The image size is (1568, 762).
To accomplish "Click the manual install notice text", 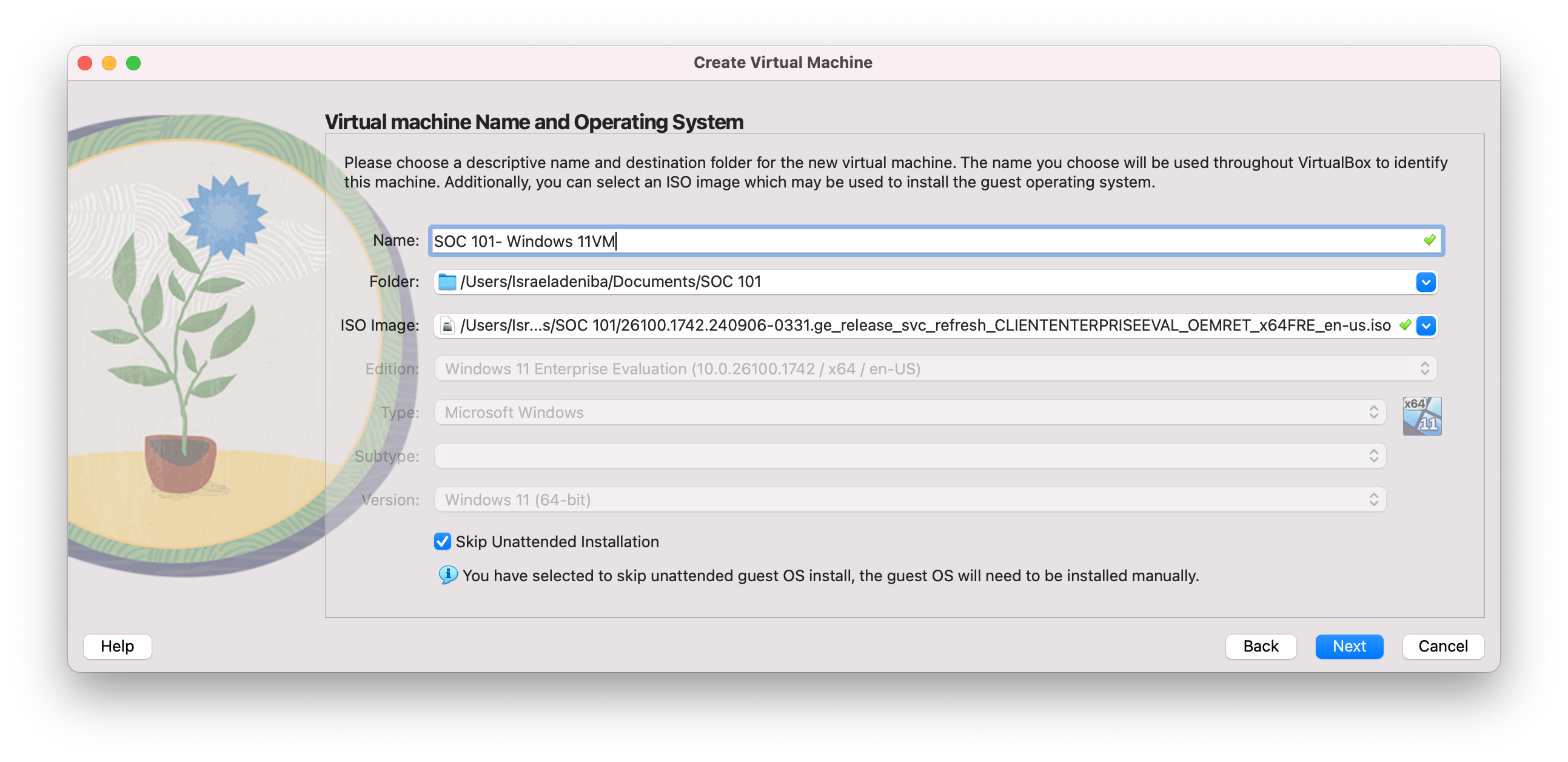I will coord(830,576).
